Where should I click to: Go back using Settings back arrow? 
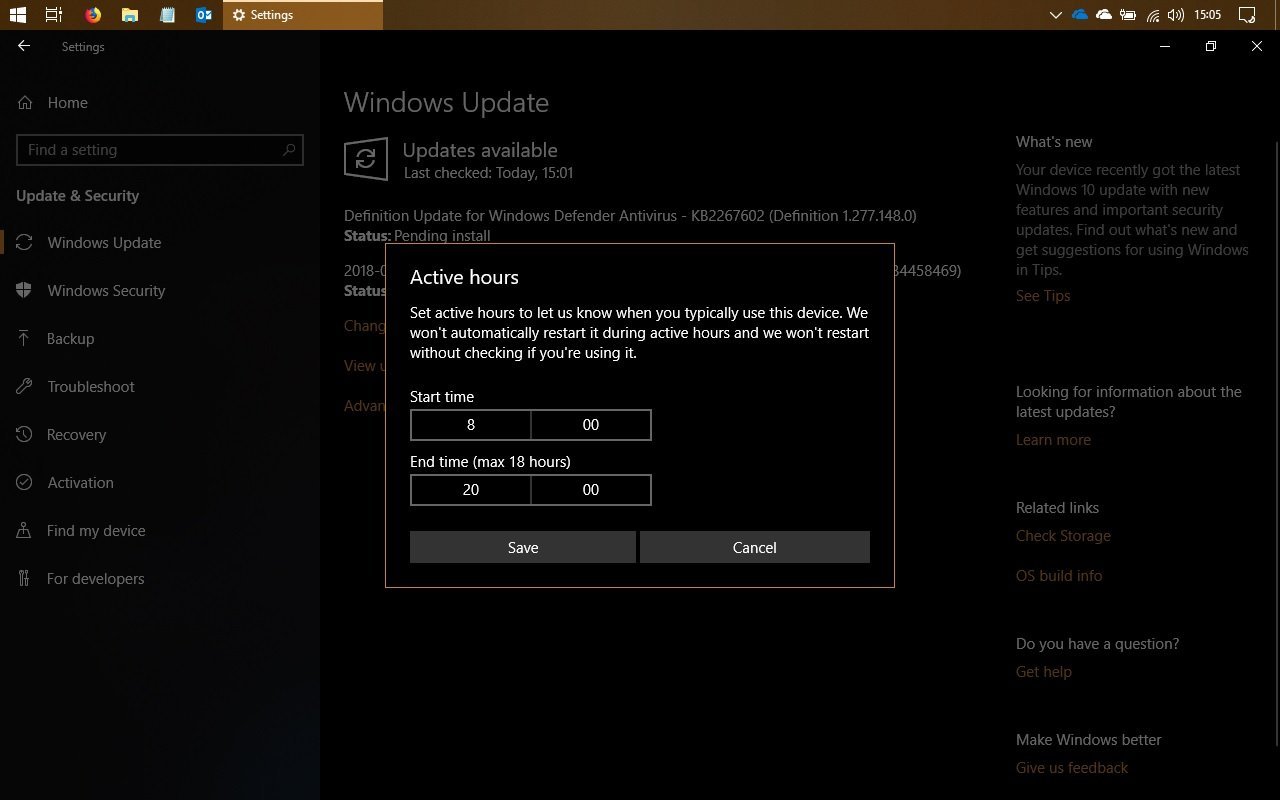[x=24, y=46]
